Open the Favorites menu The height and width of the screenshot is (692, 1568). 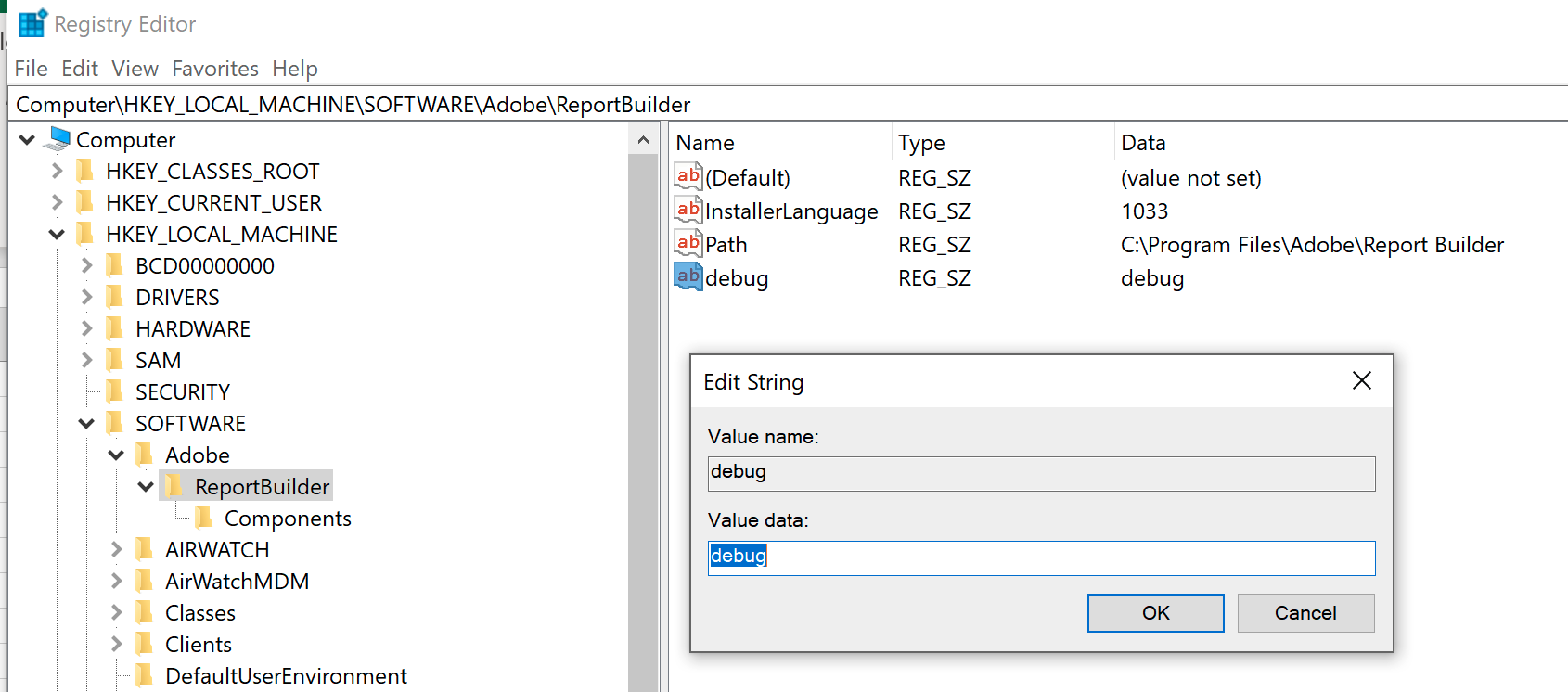[215, 69]
